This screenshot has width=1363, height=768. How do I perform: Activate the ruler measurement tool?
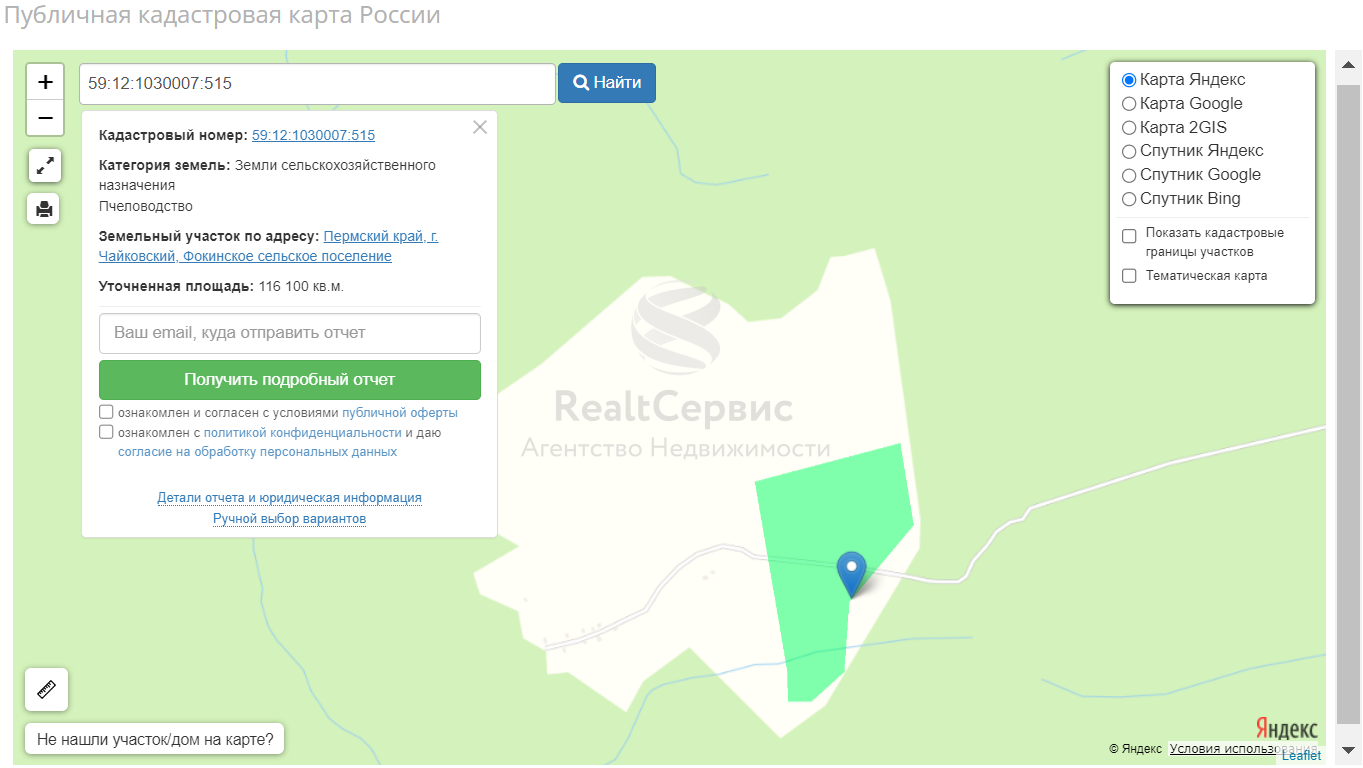(x=46, y=689)
